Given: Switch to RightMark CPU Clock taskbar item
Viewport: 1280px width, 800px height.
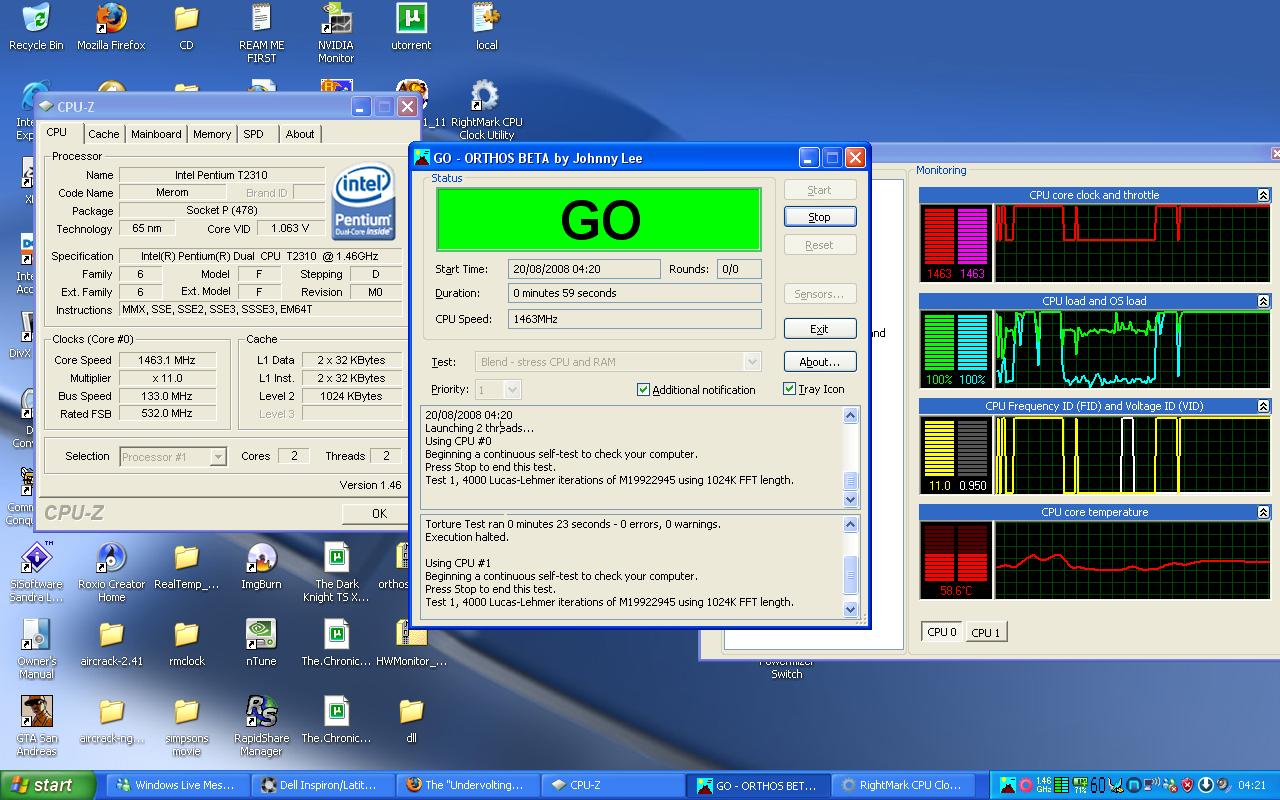Looking at the screenshot, I should 903,785.
